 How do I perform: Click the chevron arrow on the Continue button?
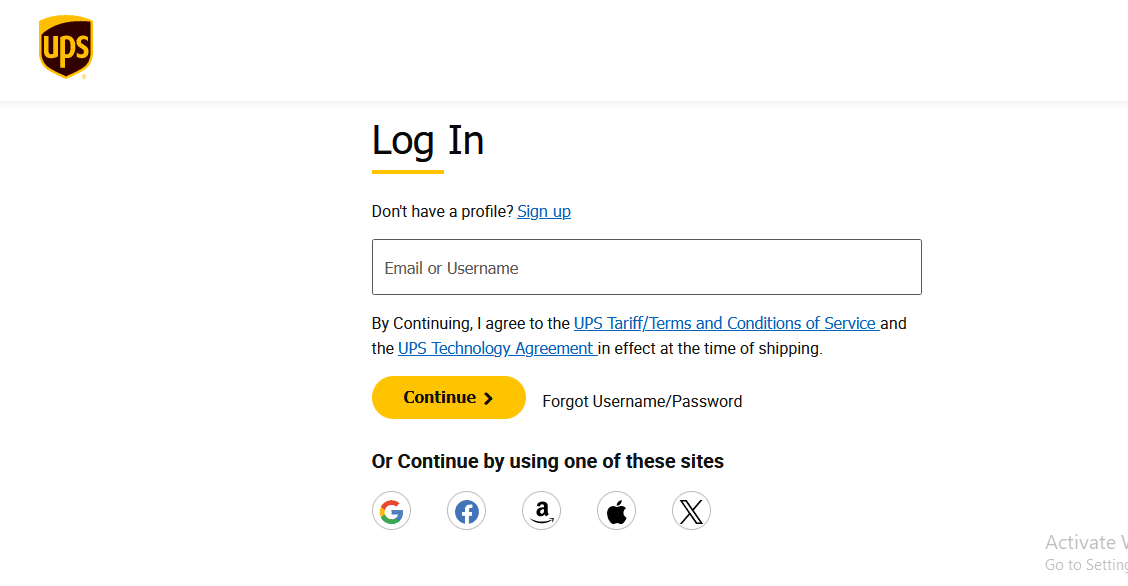tap(488, 398)
